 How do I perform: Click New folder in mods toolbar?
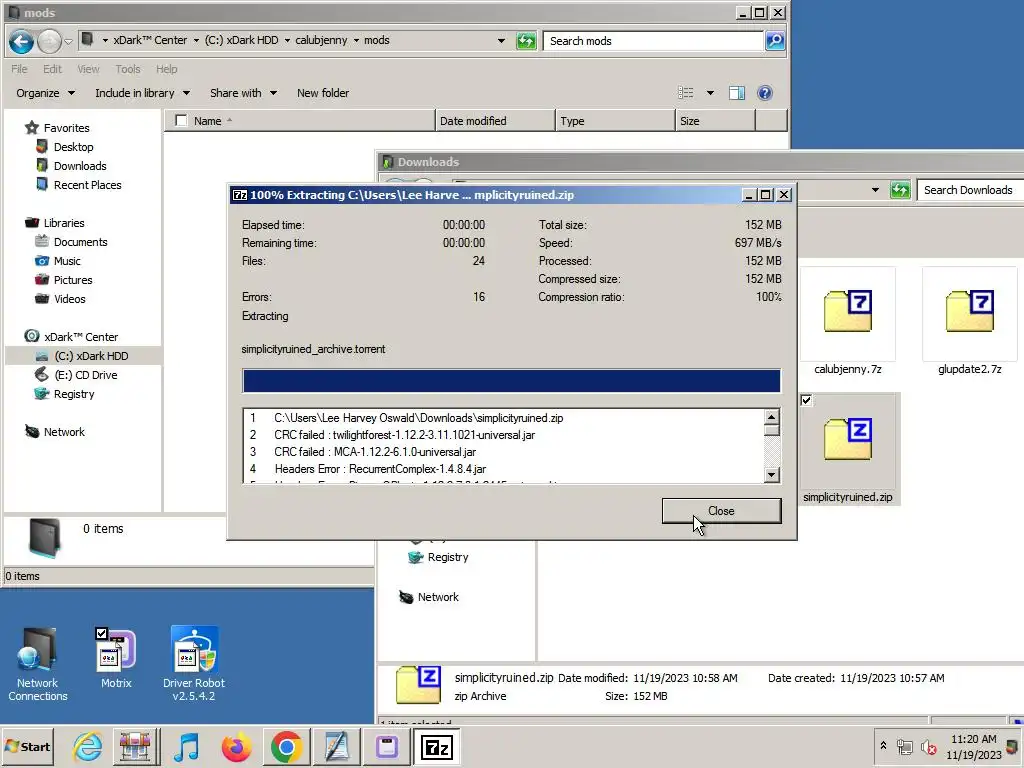tap(323, 93)
